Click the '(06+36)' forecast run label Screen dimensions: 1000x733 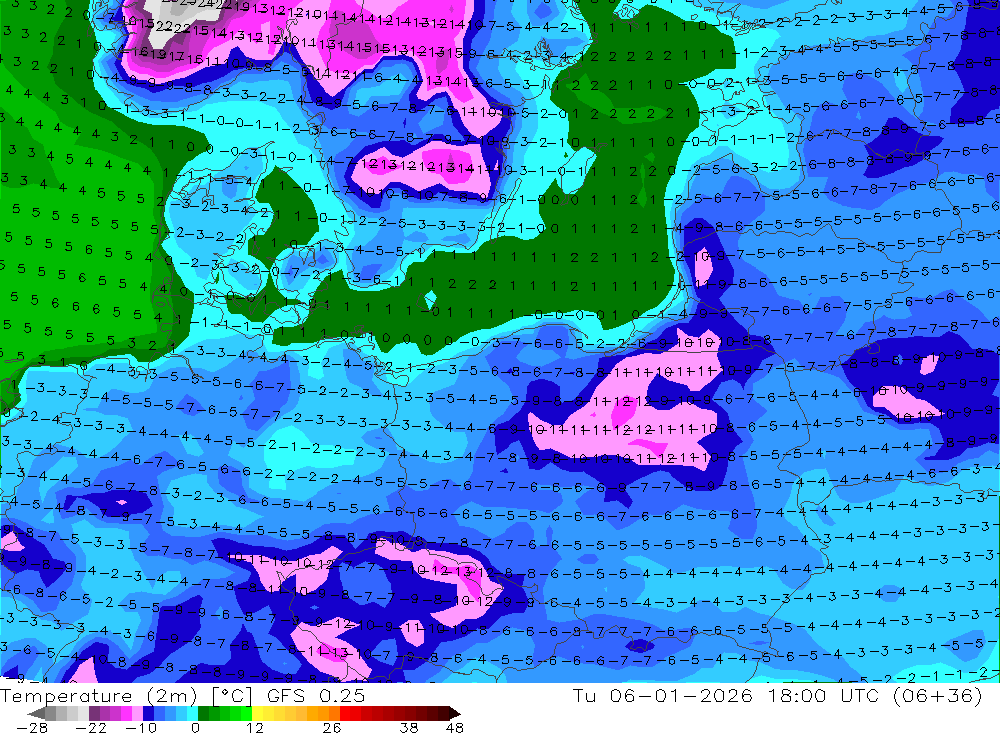(936, 695)
